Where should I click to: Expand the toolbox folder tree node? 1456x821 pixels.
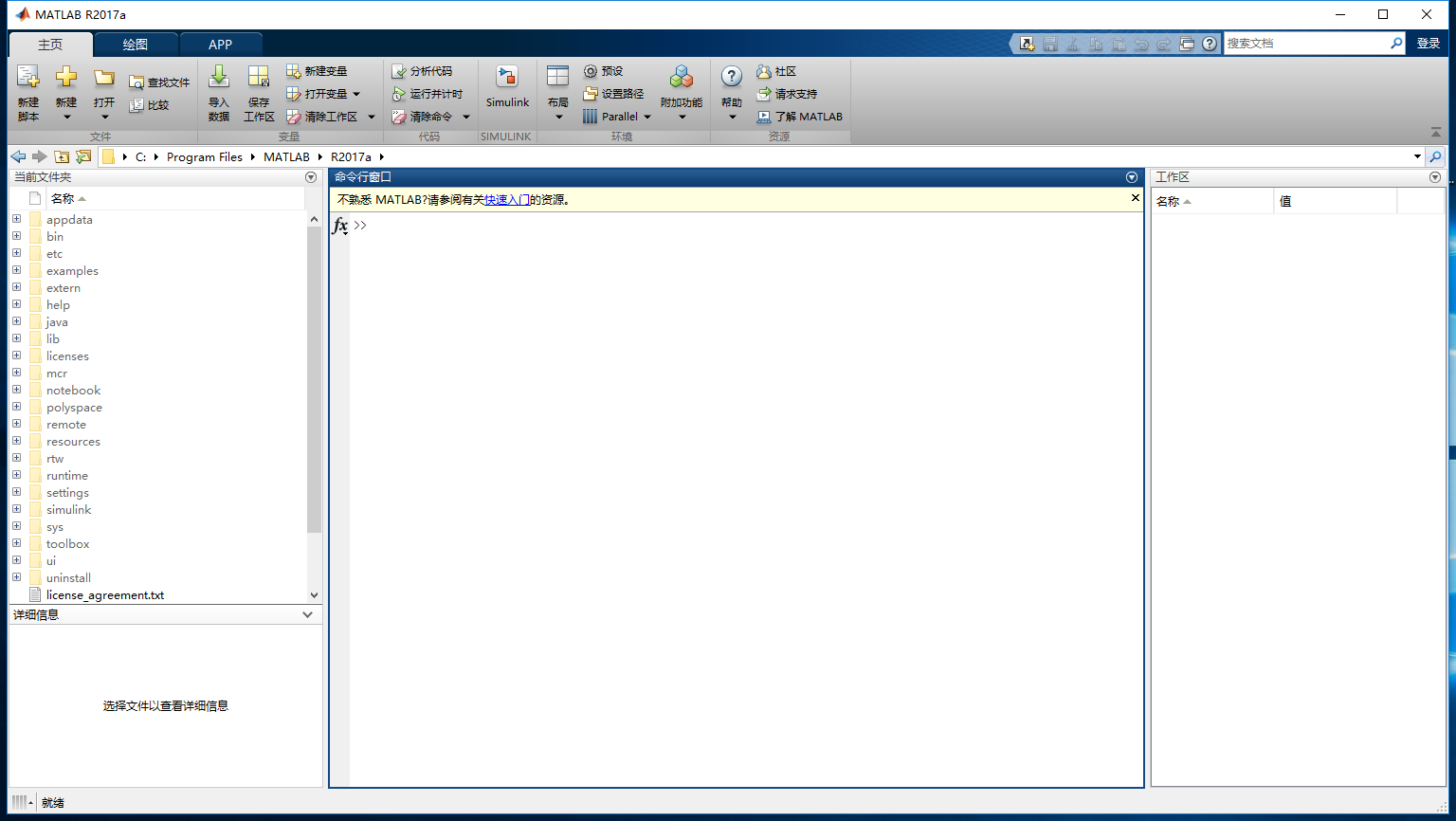point(16,543)
